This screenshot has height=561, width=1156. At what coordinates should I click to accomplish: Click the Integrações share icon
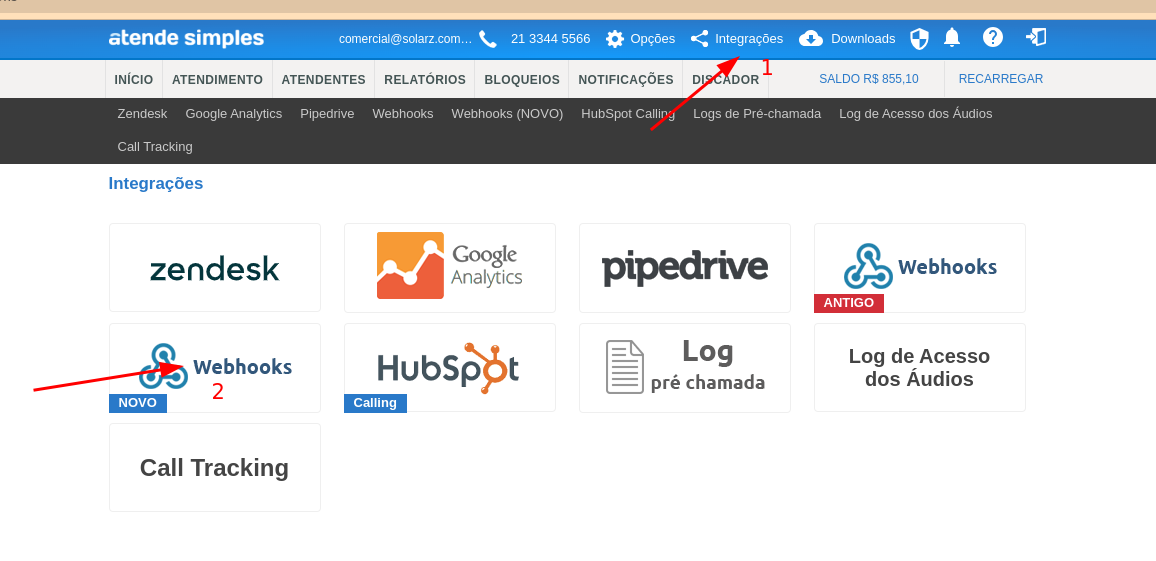(700, 39)
